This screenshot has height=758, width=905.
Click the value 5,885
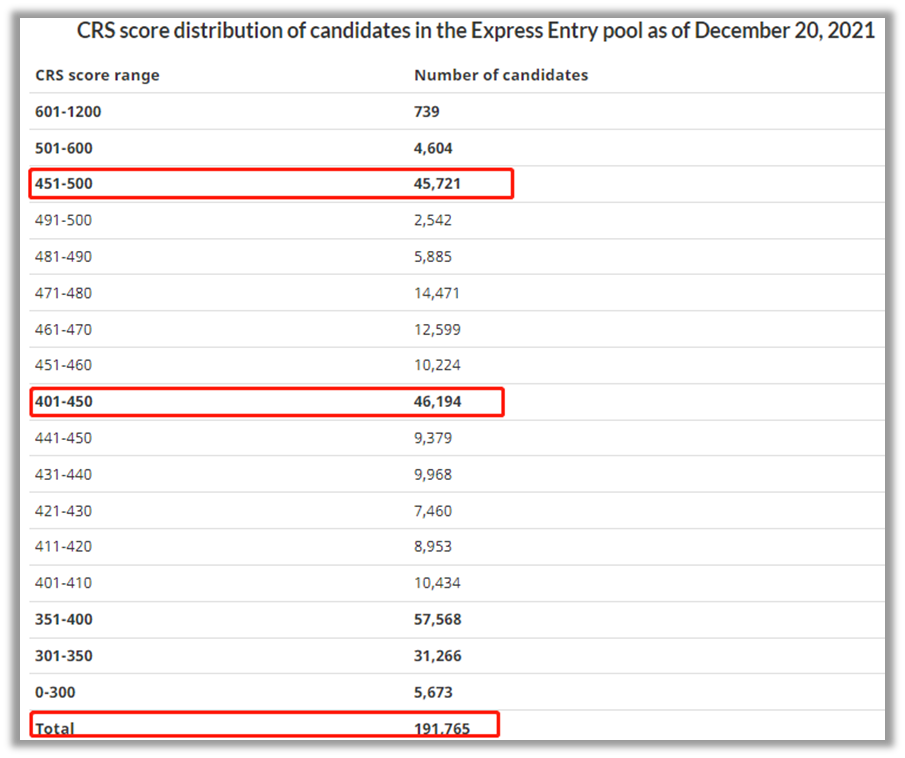433,256
